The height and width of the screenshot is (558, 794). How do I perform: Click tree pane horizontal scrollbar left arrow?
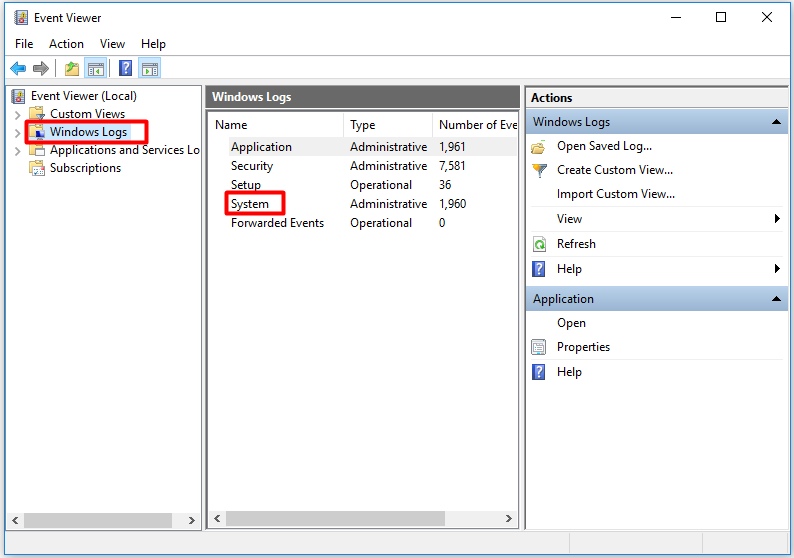click(x=15, y=520)
